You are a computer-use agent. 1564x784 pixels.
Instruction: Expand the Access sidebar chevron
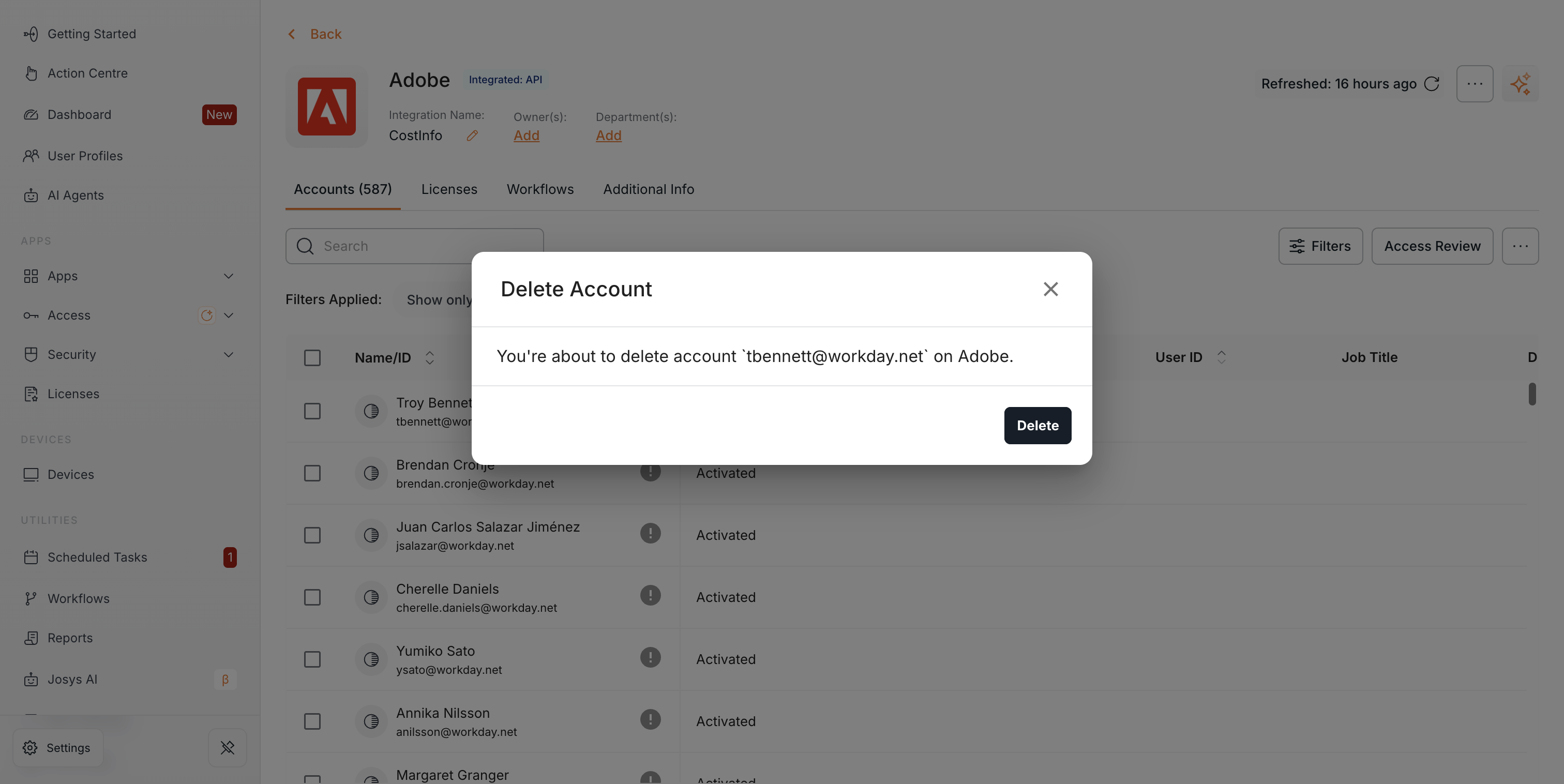(x=228, y=316)
